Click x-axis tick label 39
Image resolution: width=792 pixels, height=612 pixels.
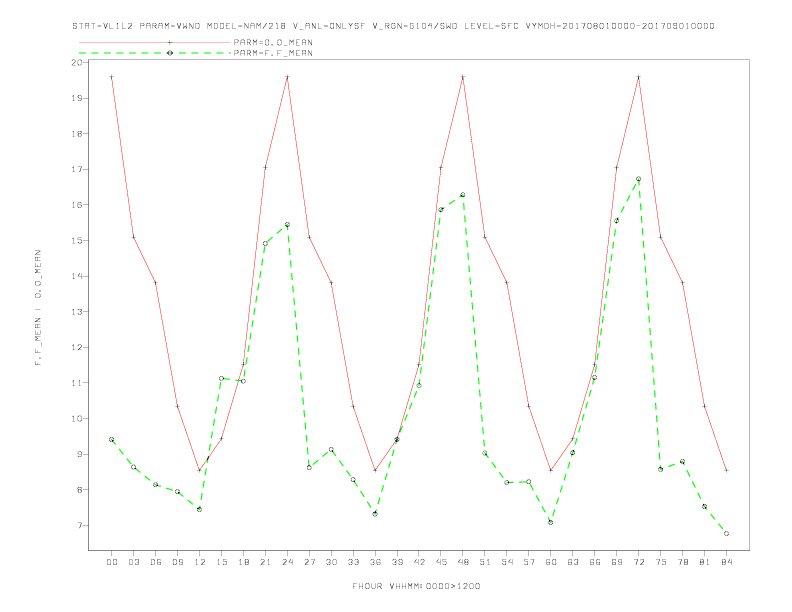point(397,562)
